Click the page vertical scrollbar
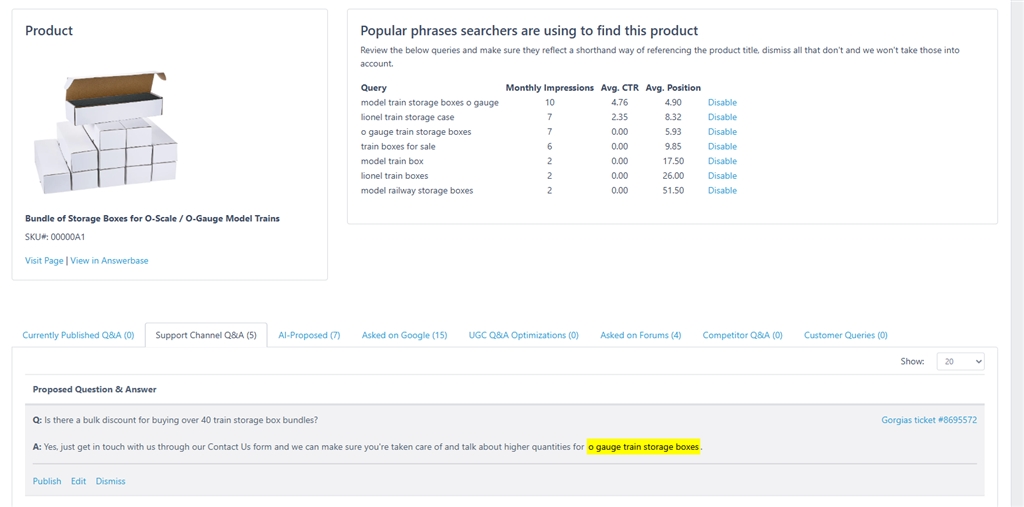Viewport: 1024px width, 507px height. (x=1017, y=254)
